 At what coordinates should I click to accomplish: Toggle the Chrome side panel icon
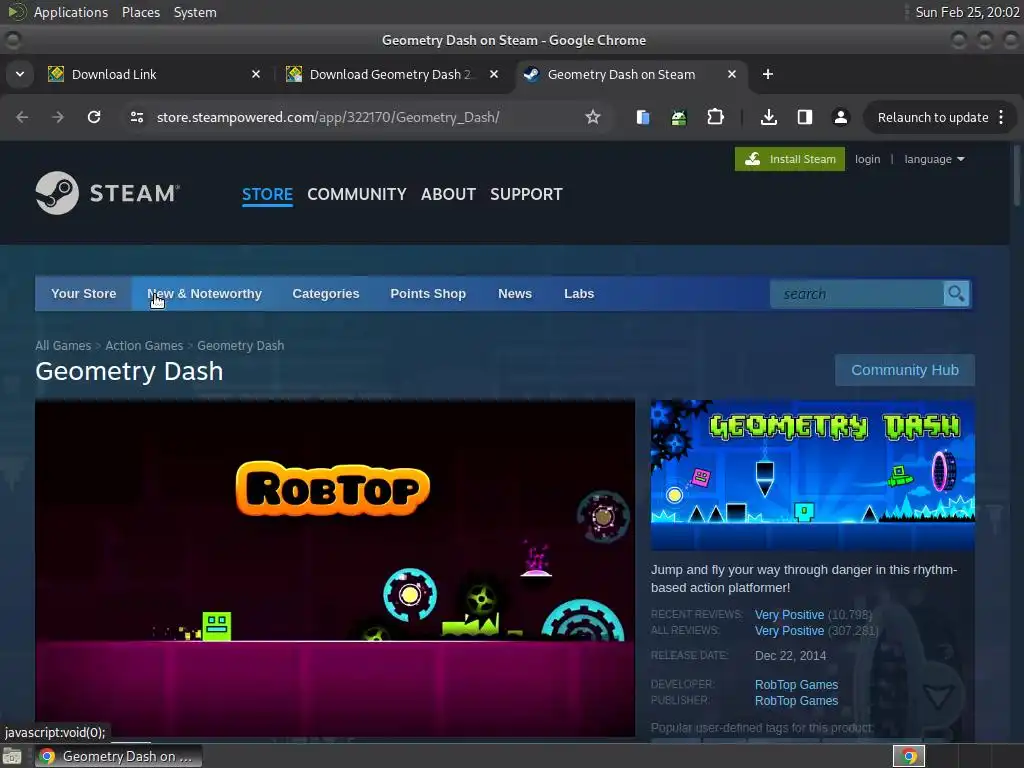(x=805, y=117)
